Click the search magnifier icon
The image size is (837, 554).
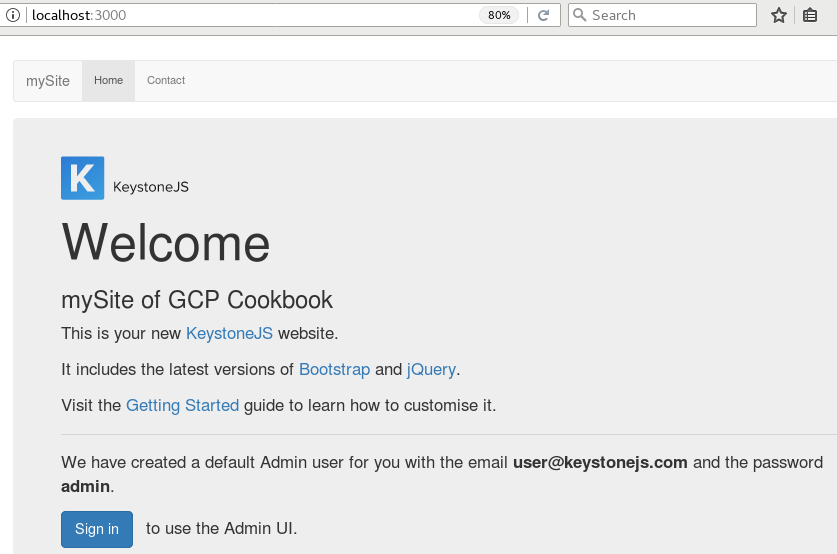coord(579,15)
